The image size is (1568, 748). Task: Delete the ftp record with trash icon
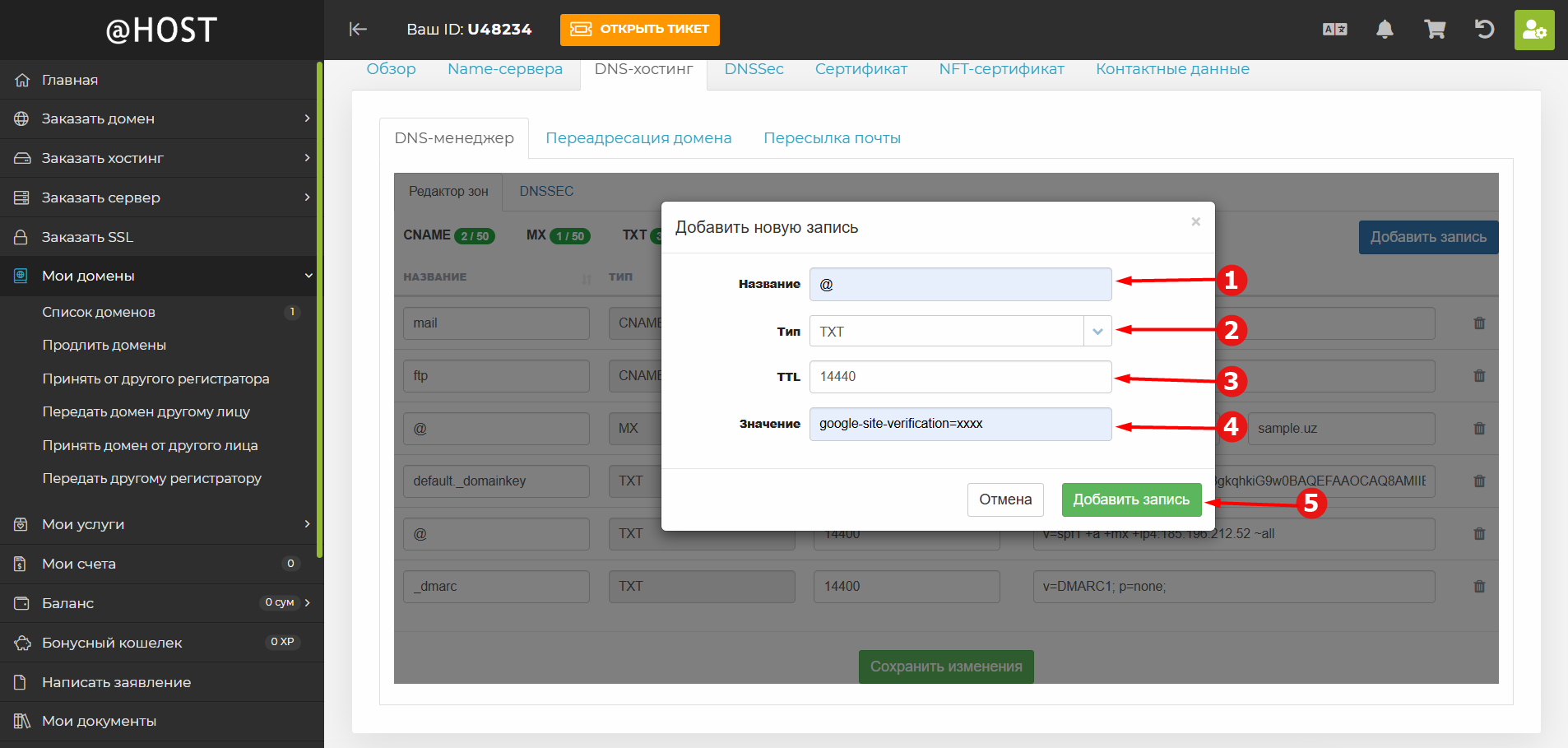(1479, 376)
